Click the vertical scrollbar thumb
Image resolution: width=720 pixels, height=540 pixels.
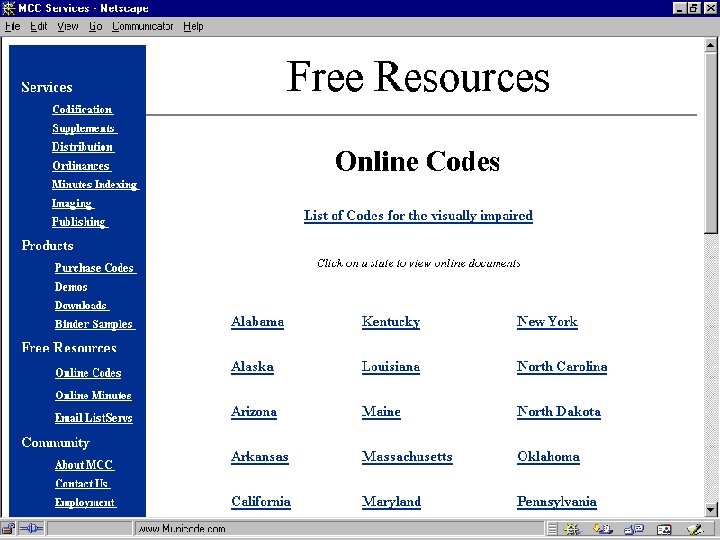click(x=710, y=143)
